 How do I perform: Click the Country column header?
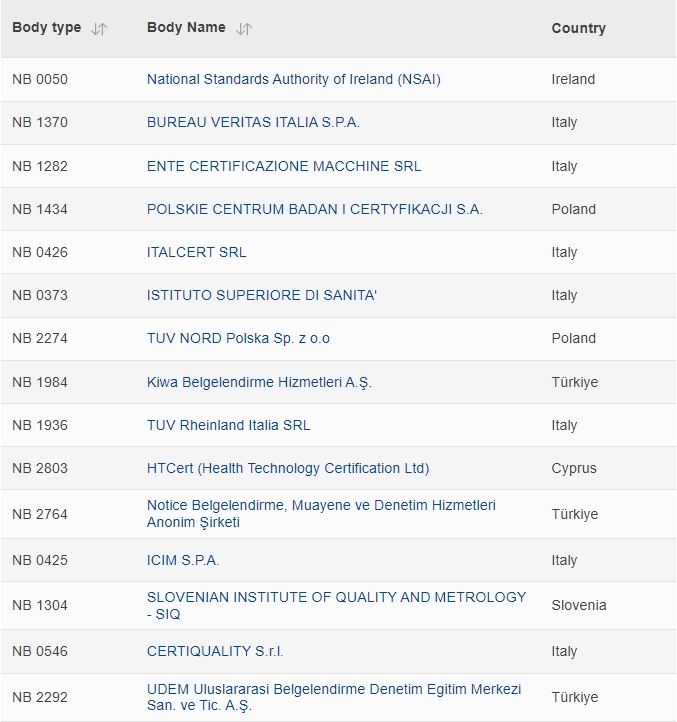(x=578, y=29)
